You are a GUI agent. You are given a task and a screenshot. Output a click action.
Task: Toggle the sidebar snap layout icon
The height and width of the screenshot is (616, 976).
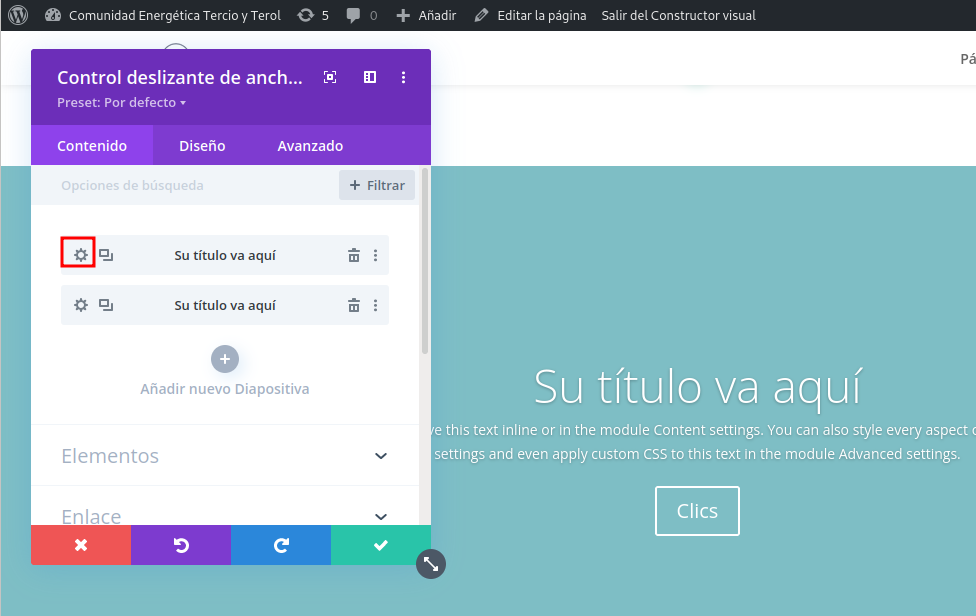(x=369, y=77)
